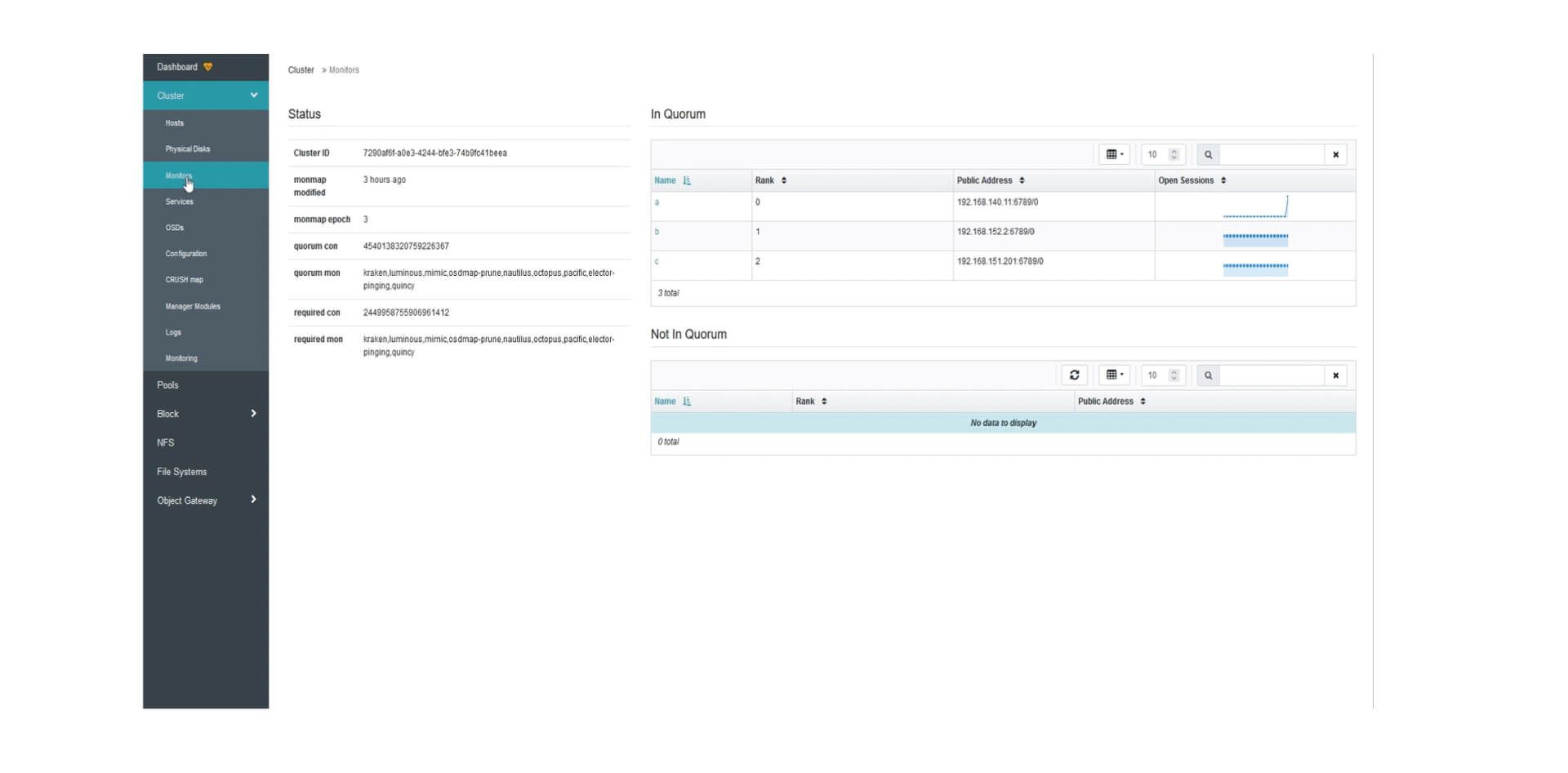Open OSDs under Cluster

(x=175, y=228)
